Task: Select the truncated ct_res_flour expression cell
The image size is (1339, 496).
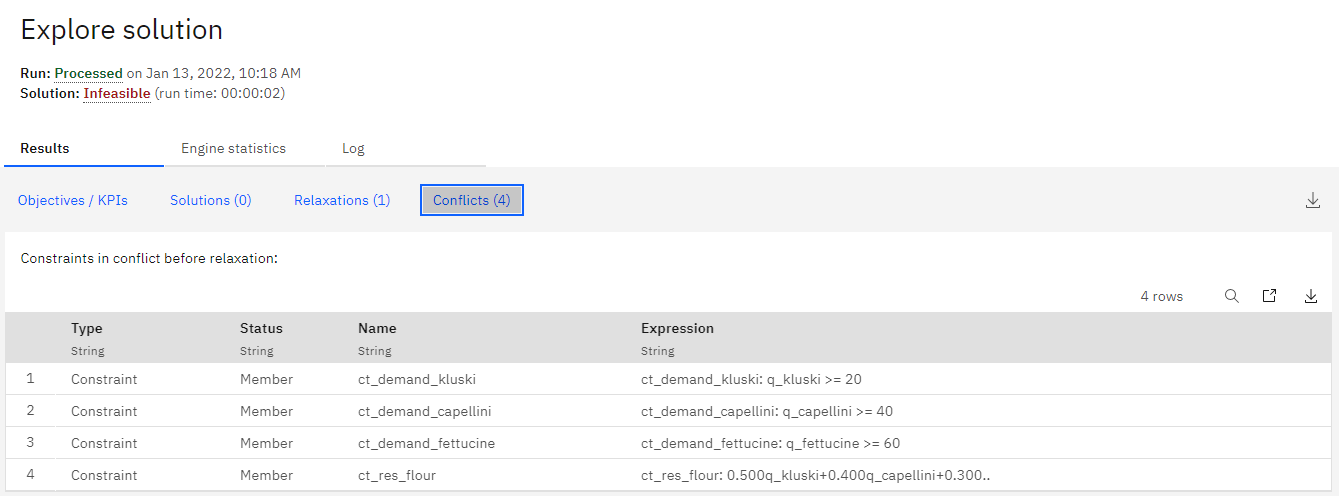Action: pos(816,475)
